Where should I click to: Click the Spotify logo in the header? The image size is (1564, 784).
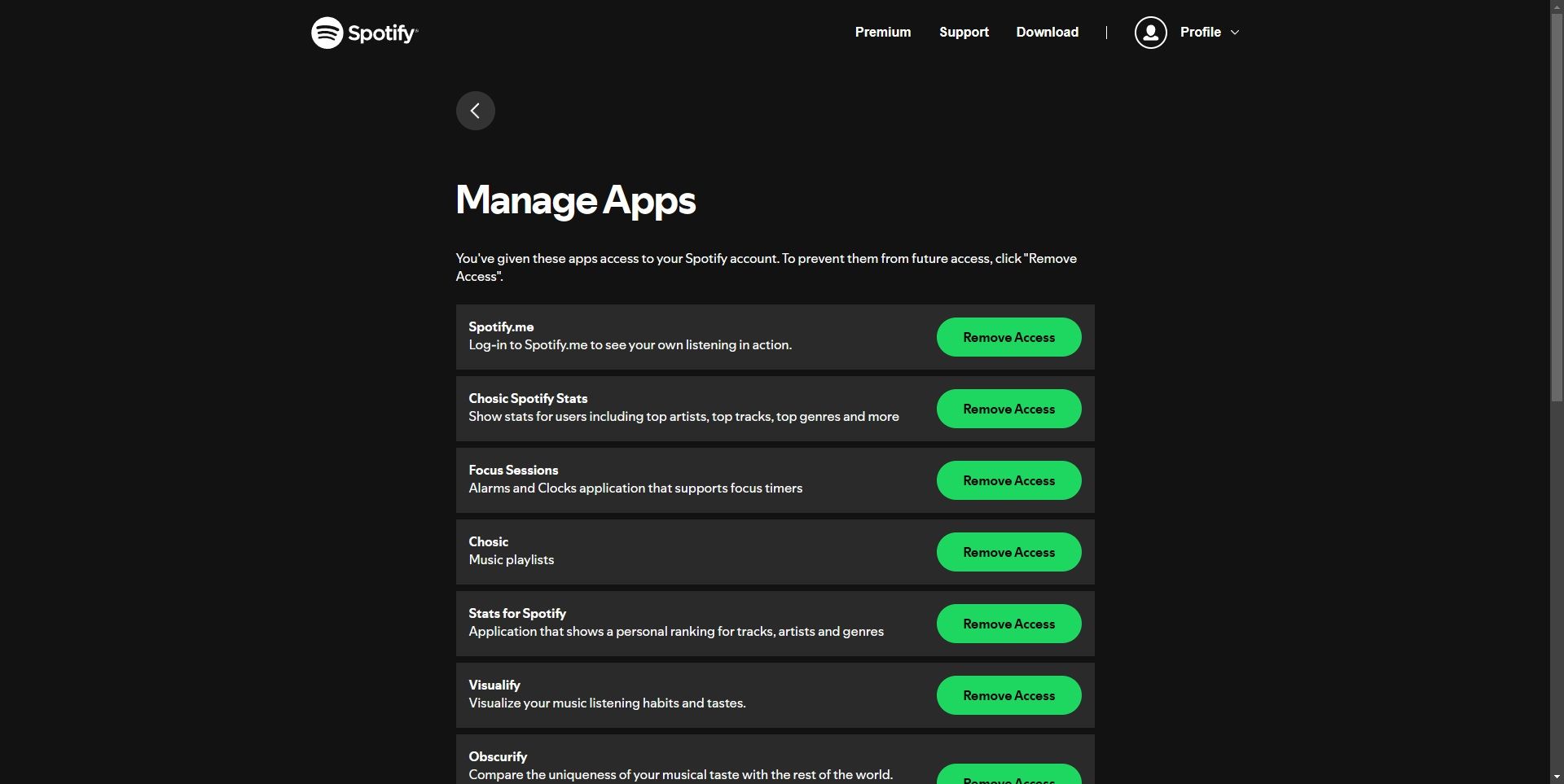click(364, 33)
